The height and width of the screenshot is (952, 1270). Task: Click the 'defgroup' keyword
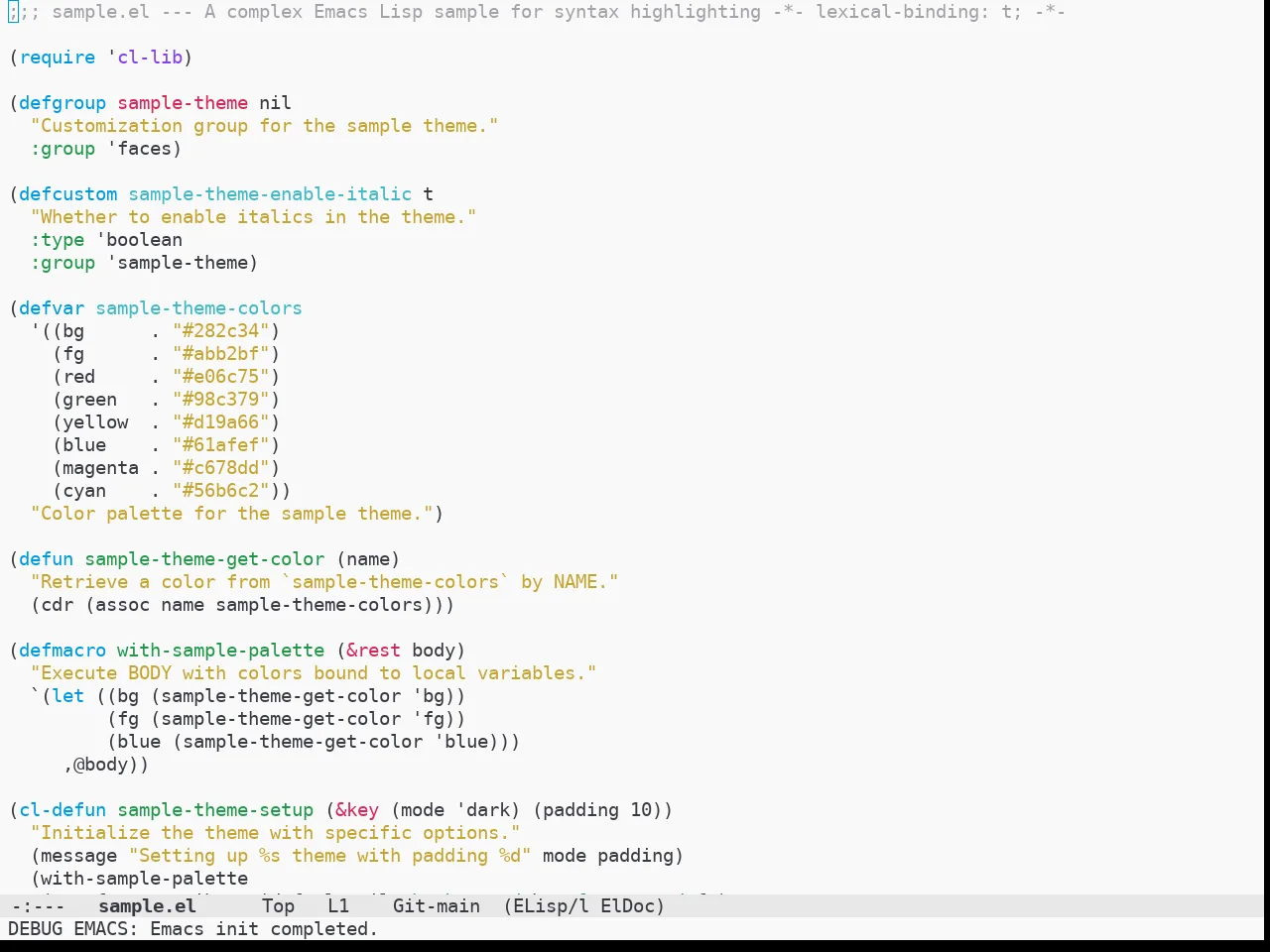(x=63, y=103)
